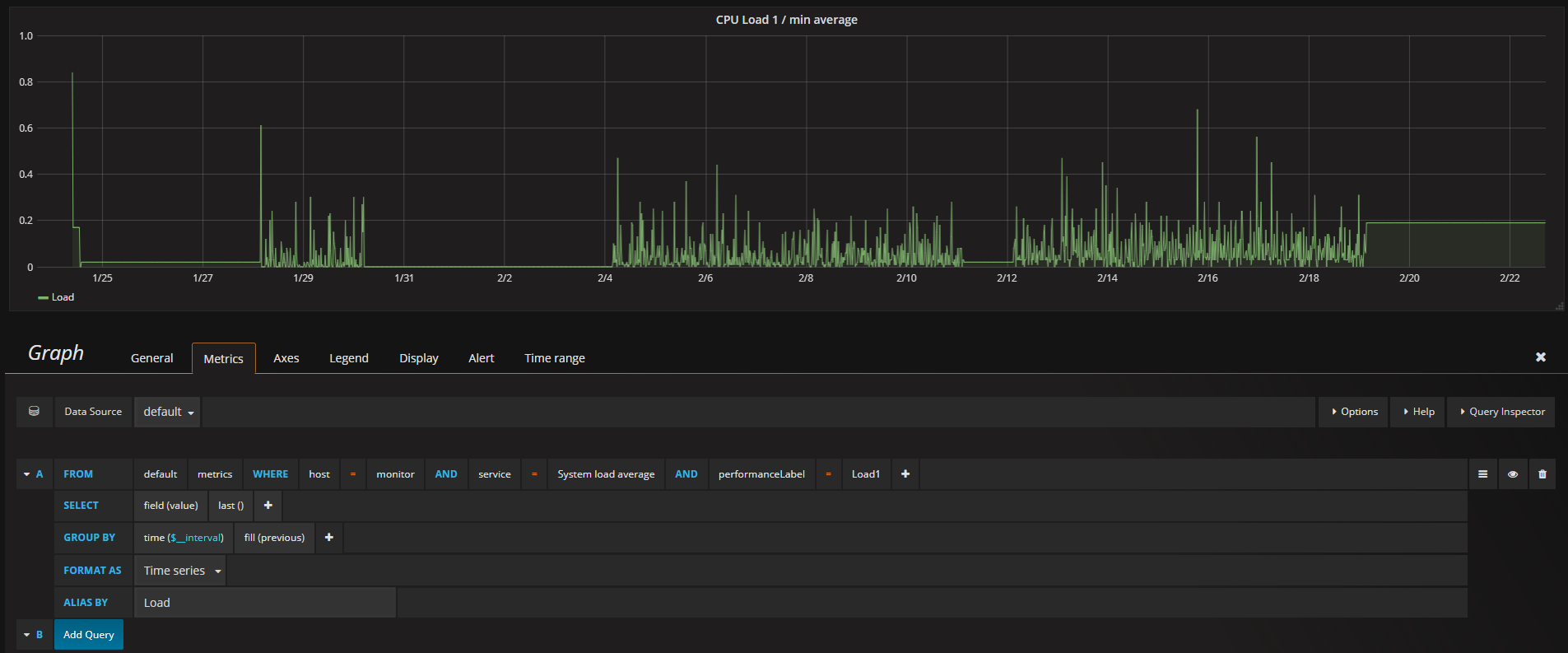Click the time ($__interval) group part
Screen dimensions: 1568x653
point(184,538)
